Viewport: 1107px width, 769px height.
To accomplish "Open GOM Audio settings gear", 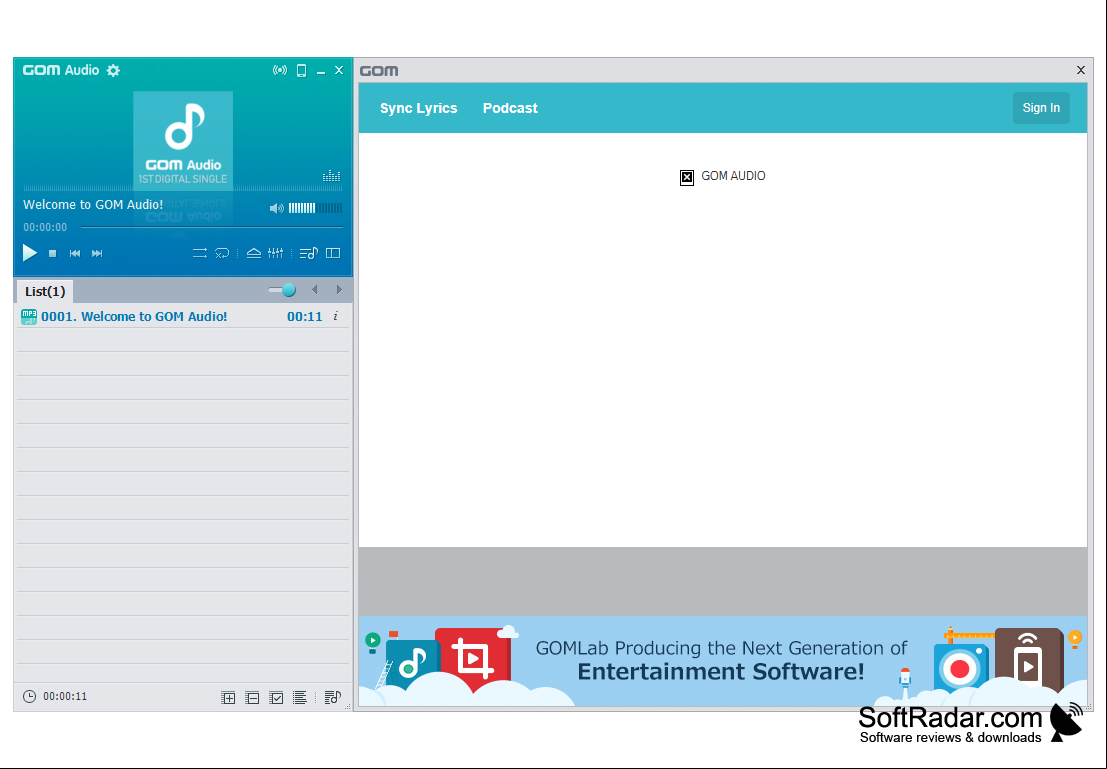I will coord(113,70).
